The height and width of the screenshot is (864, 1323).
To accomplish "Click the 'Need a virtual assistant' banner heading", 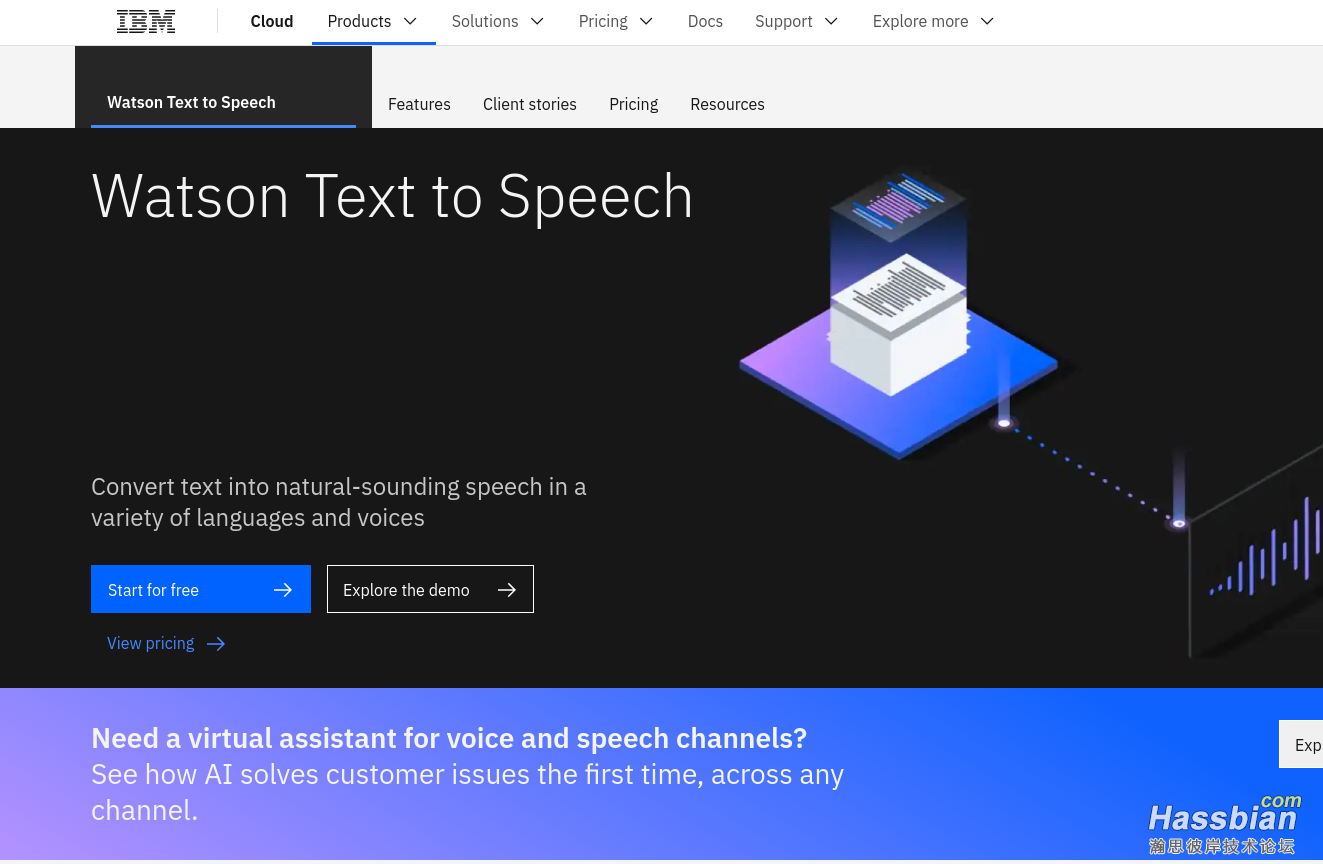I will pos(449,738).
